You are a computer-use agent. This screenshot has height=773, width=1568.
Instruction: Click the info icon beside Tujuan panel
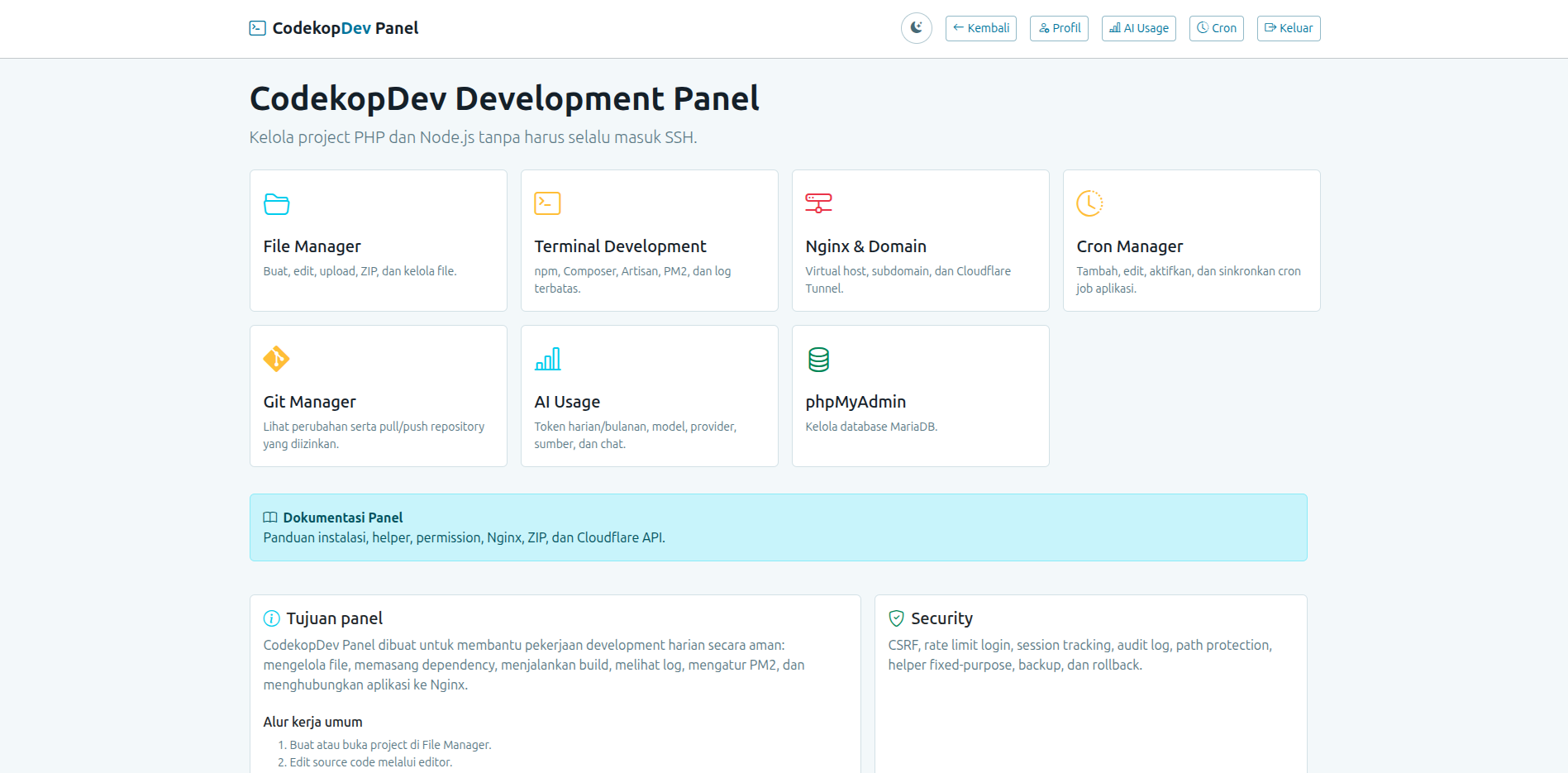(x=271, y=618)
